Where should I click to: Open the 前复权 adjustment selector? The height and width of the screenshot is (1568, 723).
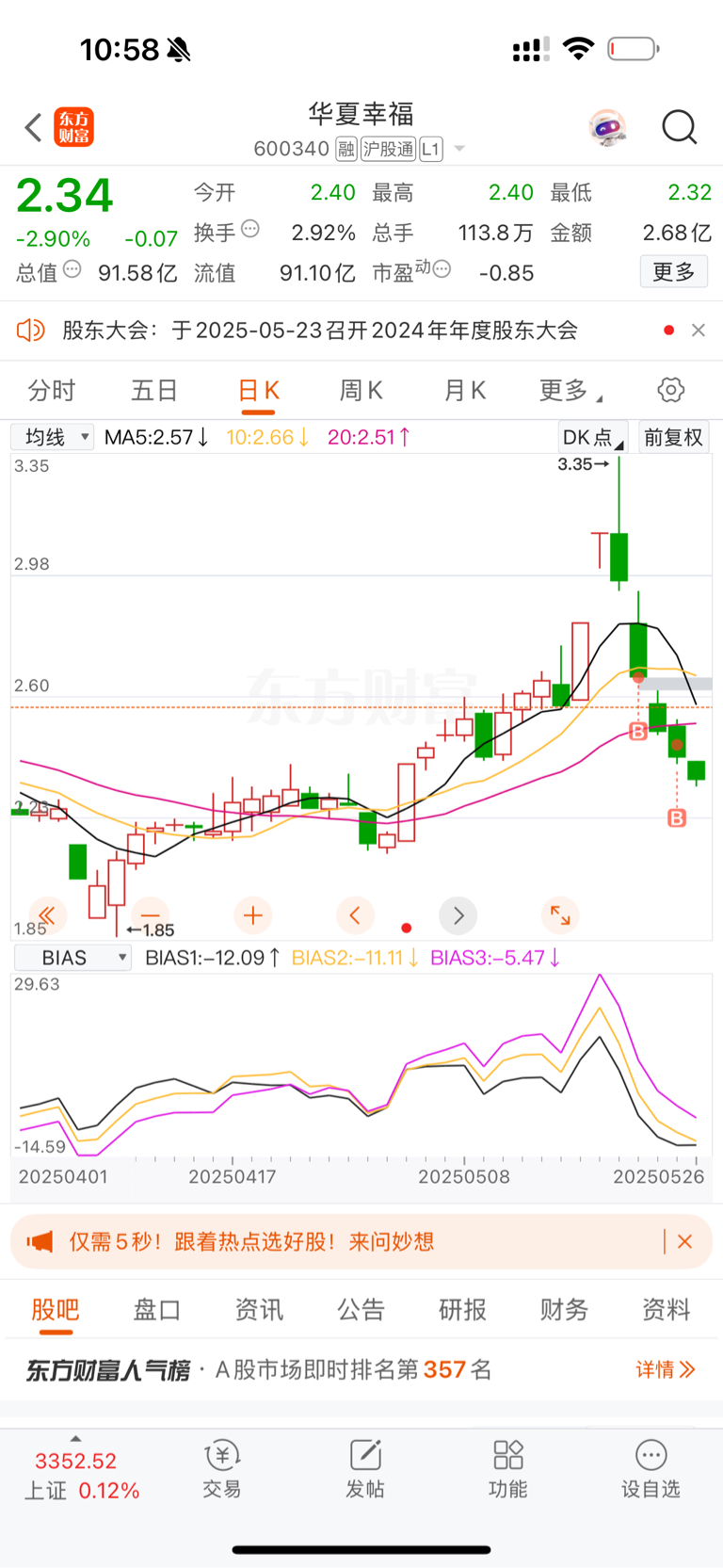click(x=674, y=437)
